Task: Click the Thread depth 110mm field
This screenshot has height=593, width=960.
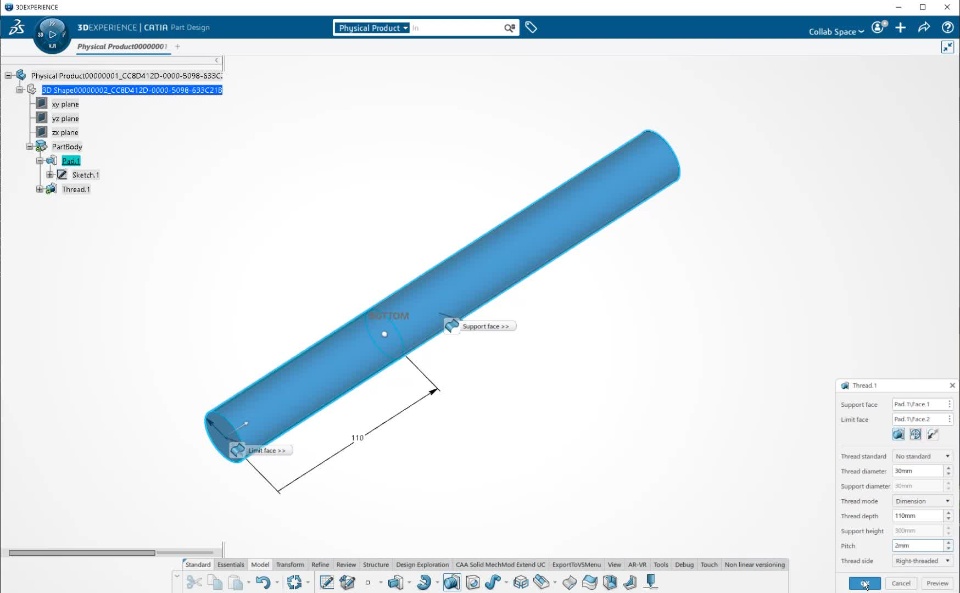Action: pyautogui.click(x=918, y=516)
